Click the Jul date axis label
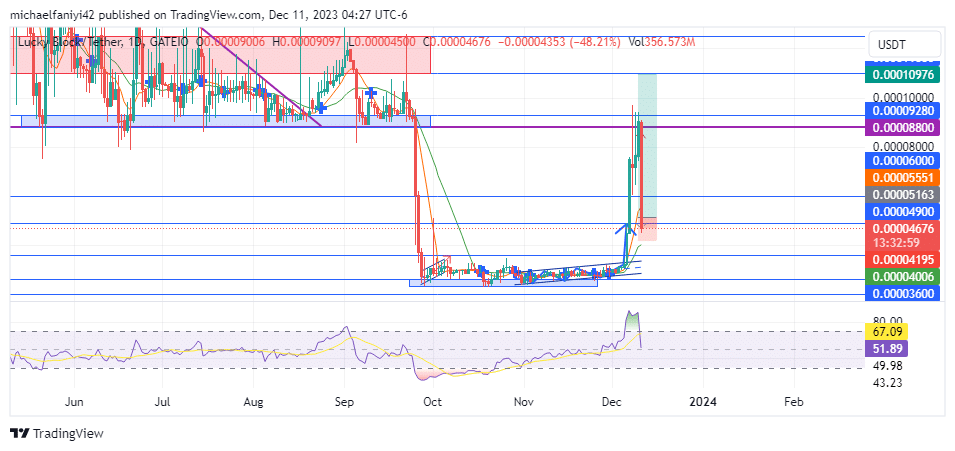This screenshot has height=451, width=955. click(x=163, y=402)
